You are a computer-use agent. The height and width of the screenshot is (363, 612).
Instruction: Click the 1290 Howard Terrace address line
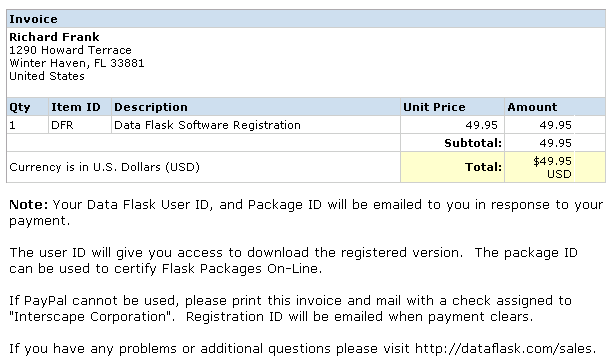point(70,50)
